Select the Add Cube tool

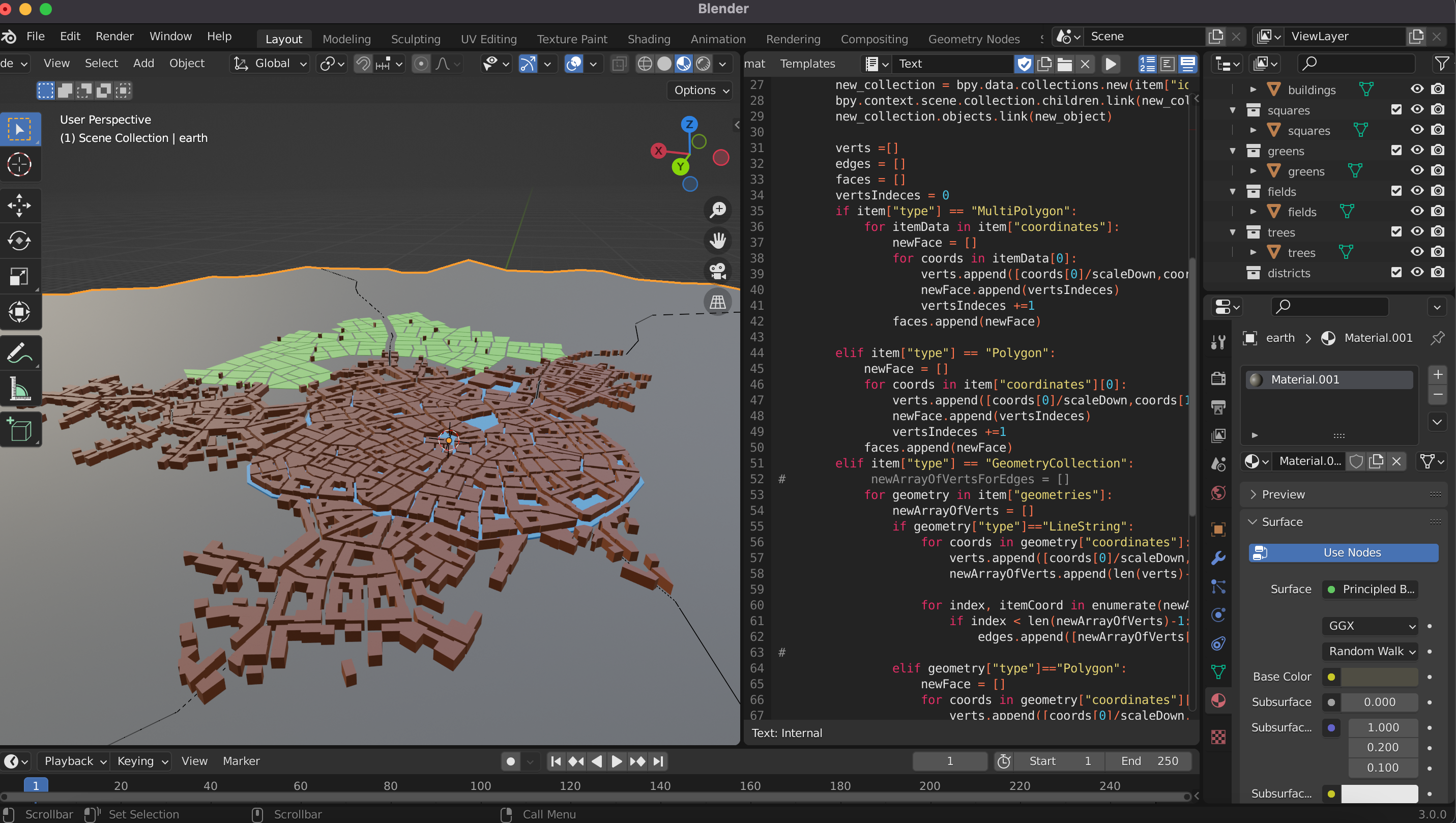coord(20,430)
